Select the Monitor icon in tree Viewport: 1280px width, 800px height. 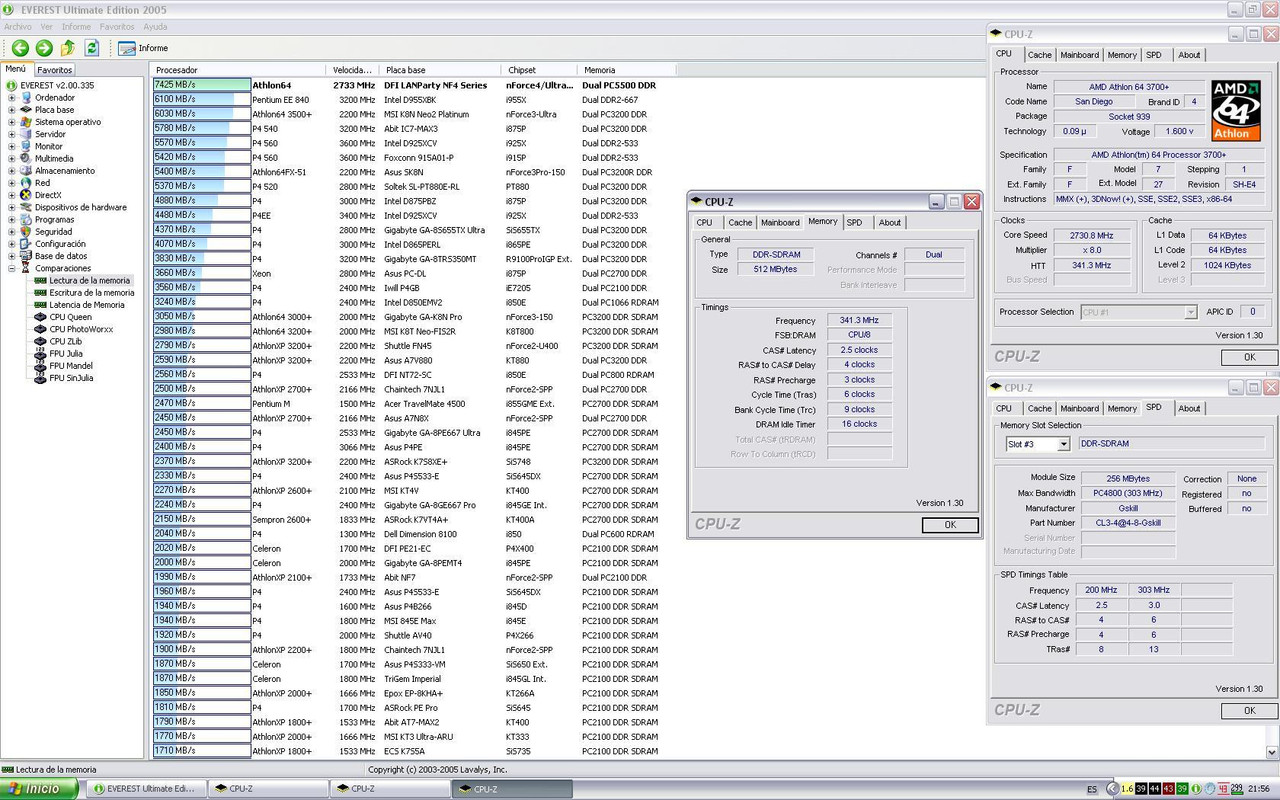[26, 146]
